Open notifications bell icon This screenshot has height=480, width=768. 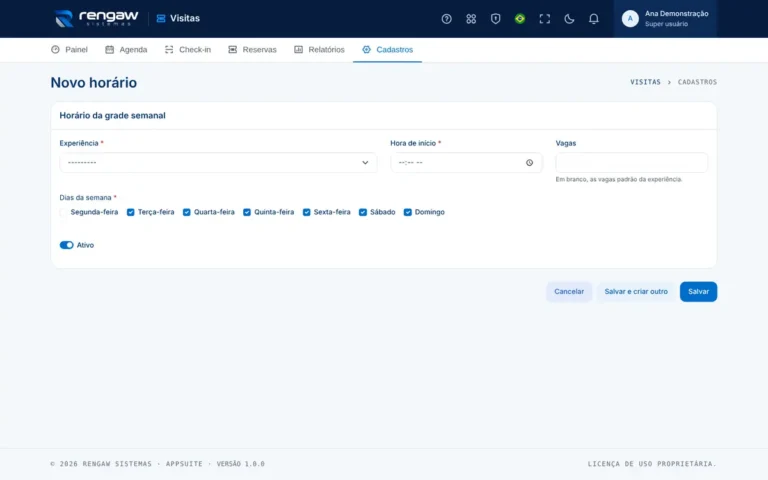(593, 19)
